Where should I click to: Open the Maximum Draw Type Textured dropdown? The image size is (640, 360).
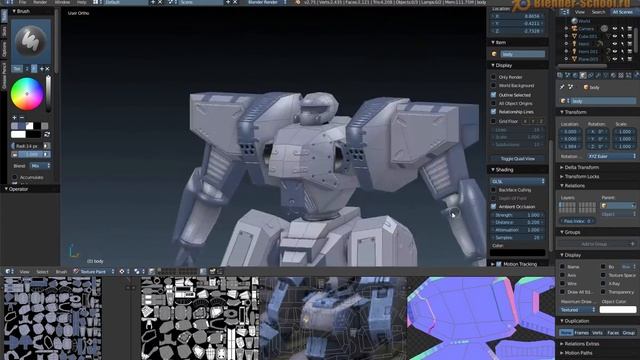pyautogui.click(x=577, y=310)
